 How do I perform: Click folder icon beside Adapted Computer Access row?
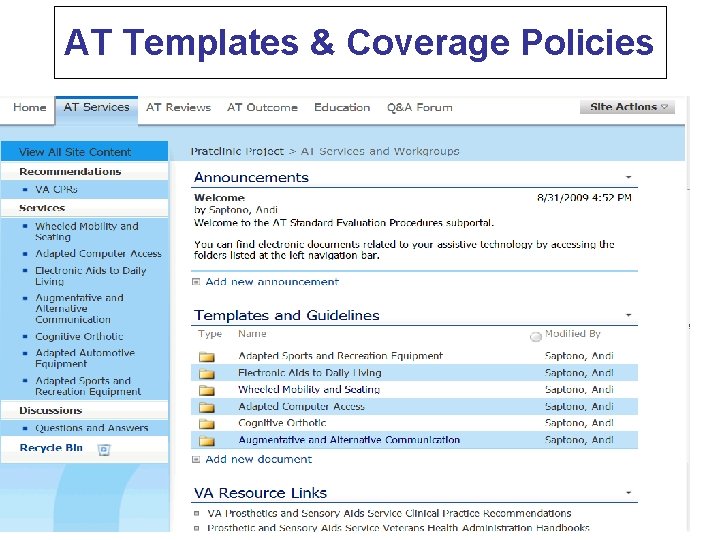(x=207, y=407)
